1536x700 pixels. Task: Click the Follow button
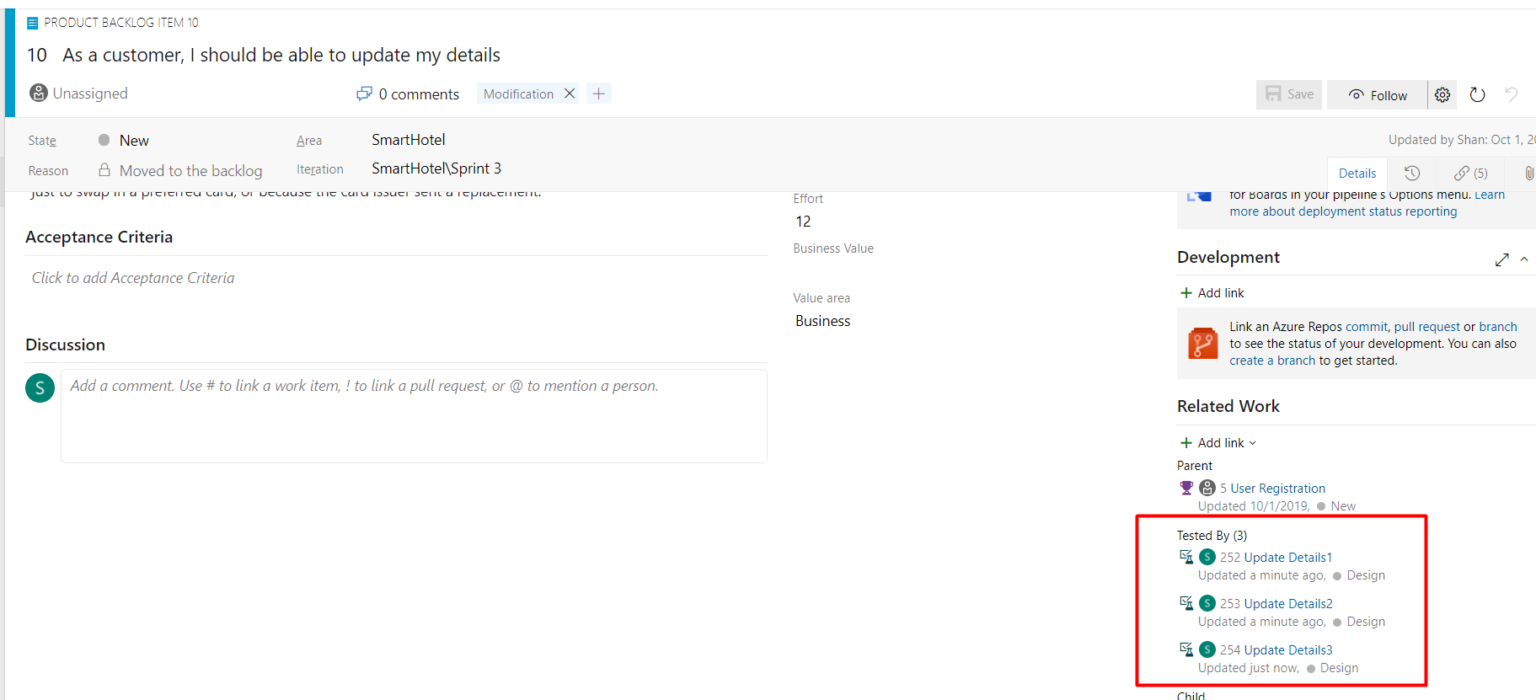[1376, 95]
